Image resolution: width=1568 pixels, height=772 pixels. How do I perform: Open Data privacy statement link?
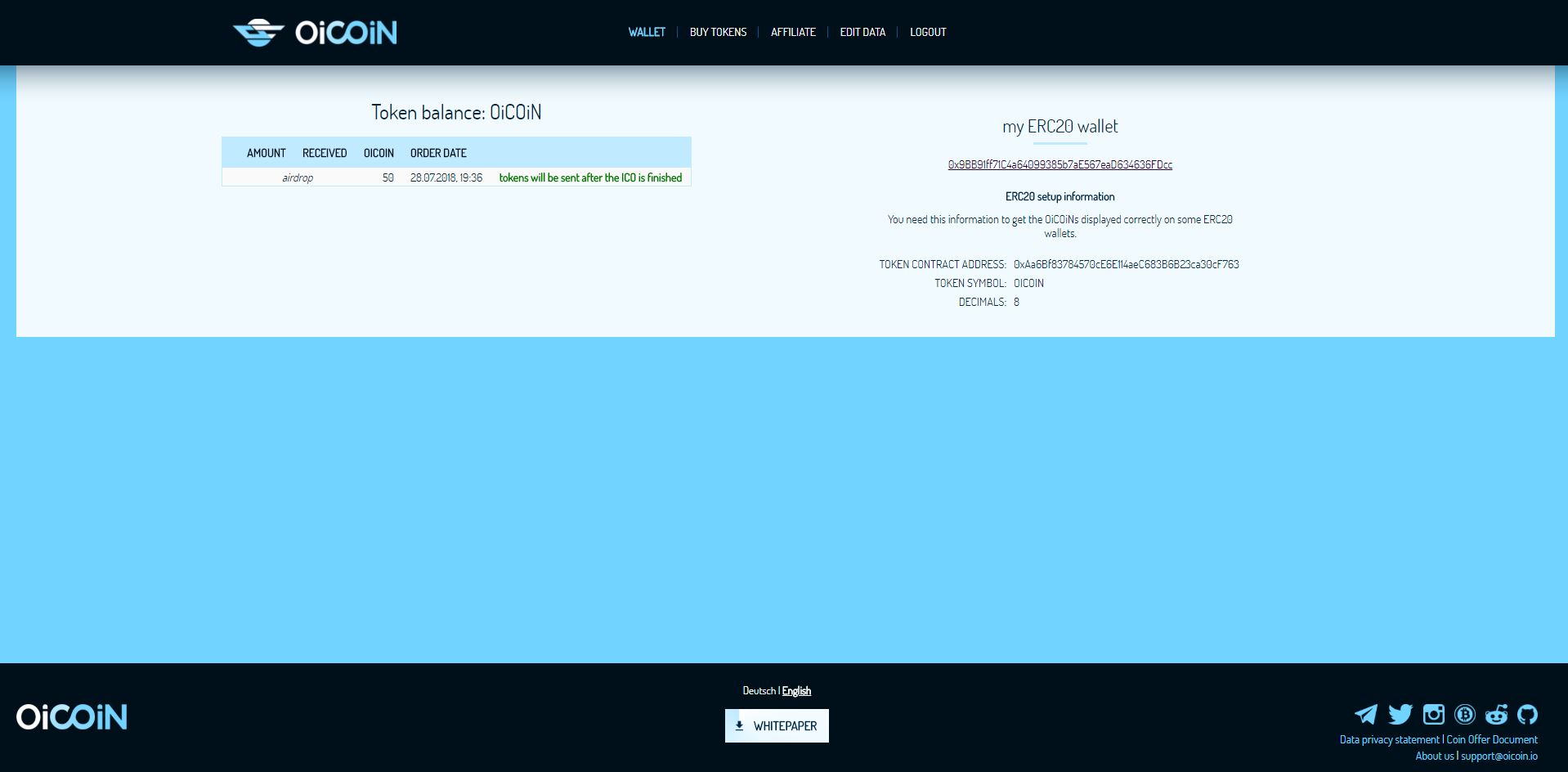point(1389,739)
